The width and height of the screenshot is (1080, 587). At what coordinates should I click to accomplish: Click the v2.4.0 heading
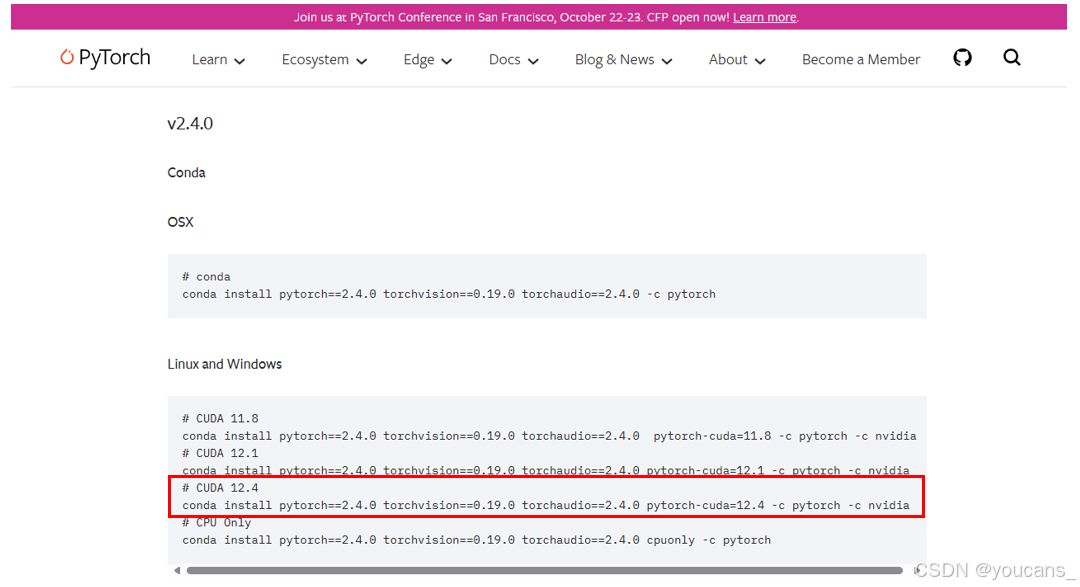pos(190,123)
